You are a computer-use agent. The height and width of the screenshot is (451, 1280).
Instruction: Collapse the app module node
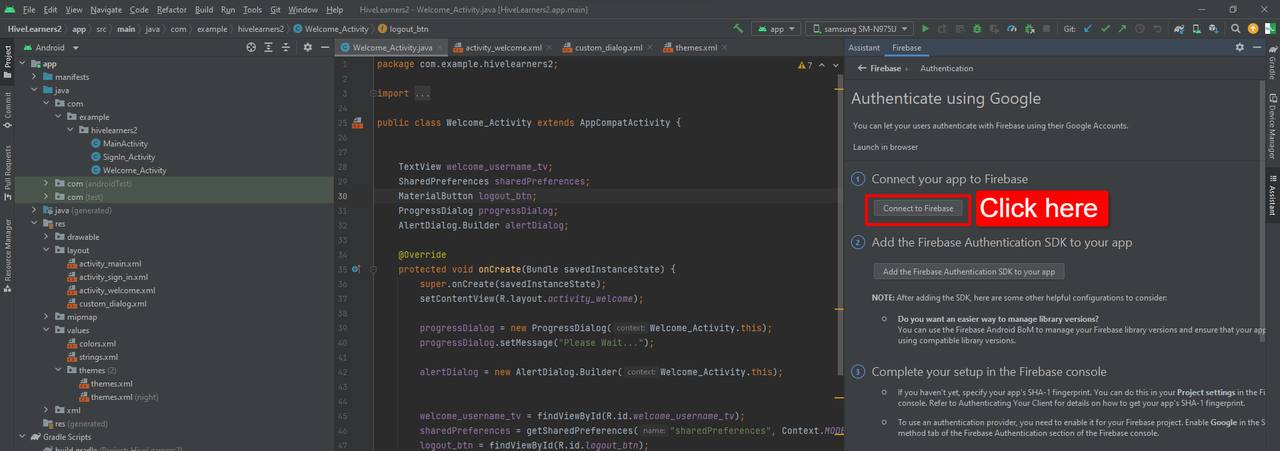[23, 64]
